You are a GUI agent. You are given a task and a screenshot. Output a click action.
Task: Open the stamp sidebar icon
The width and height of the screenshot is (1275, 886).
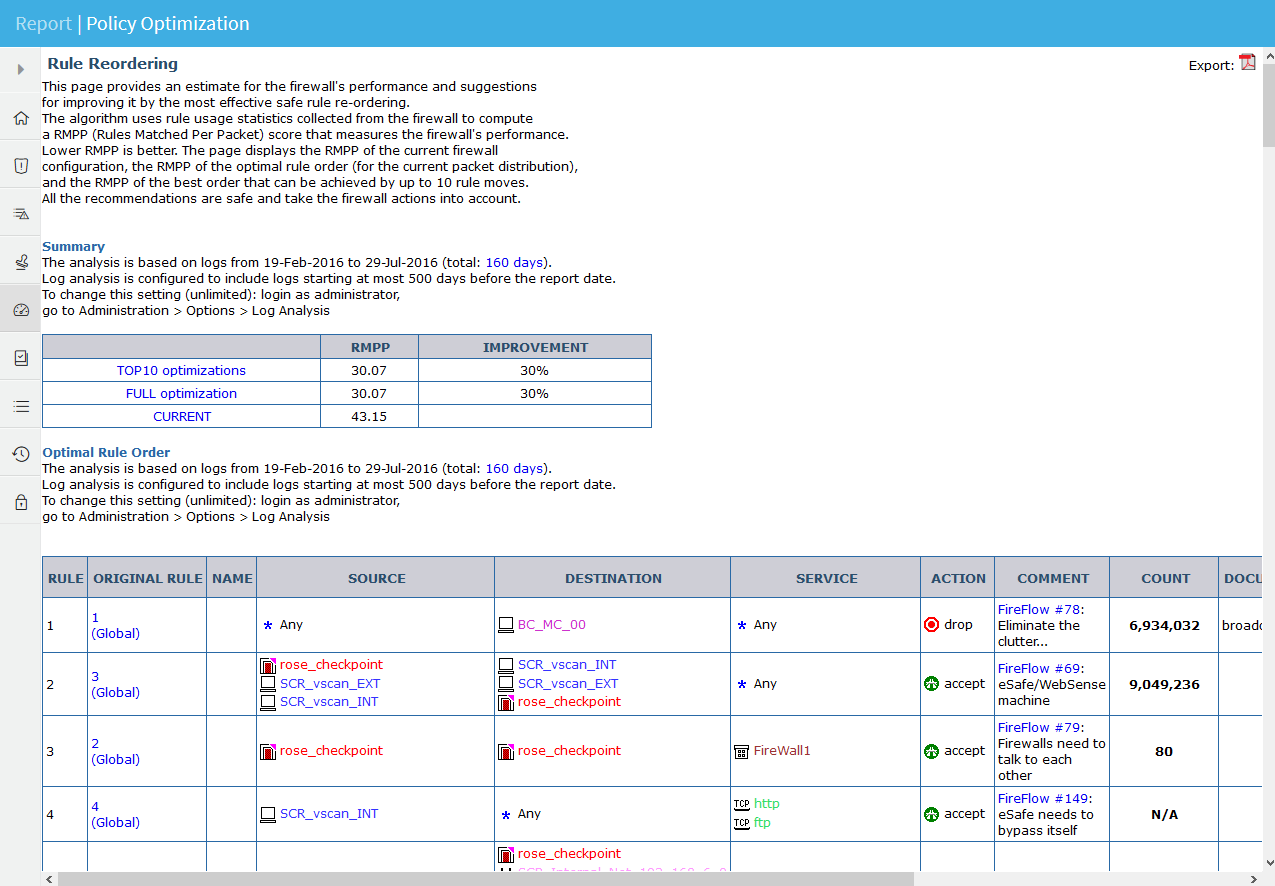20,262
